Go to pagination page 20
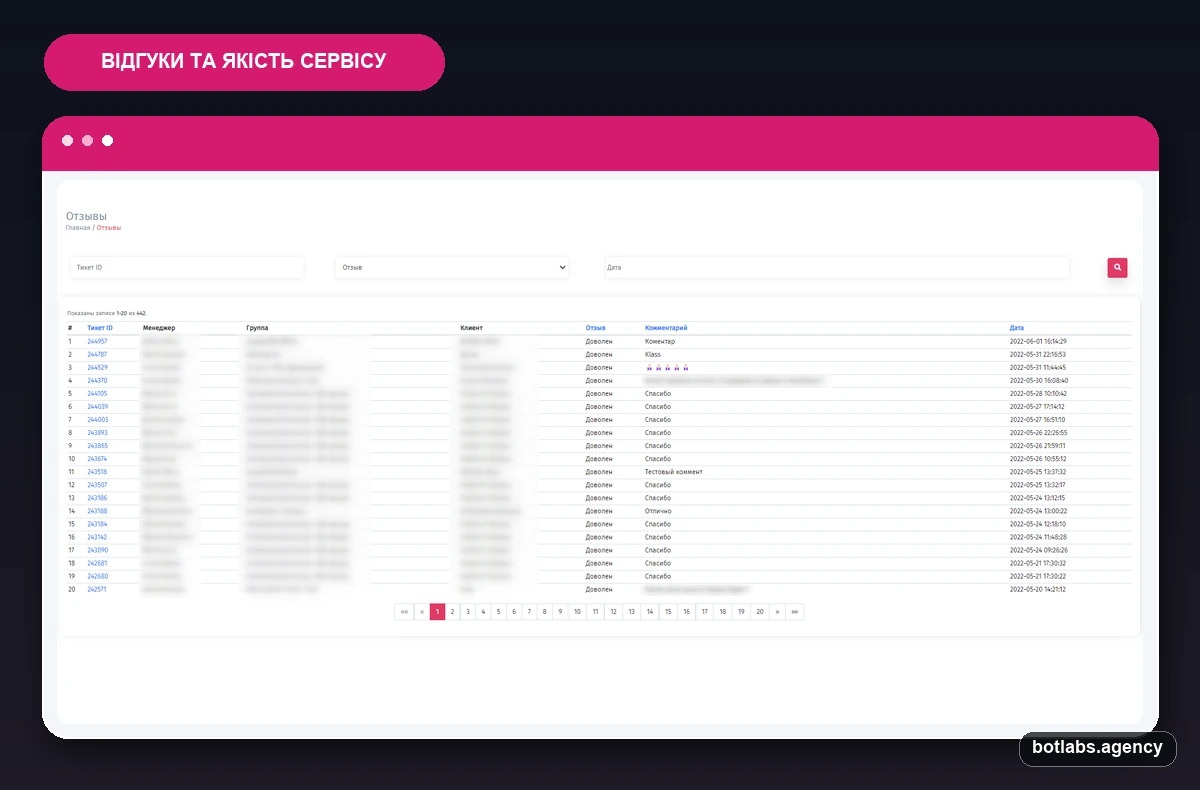Image resolution: width=1200 pixels, height=790 pixels. point(760,611)
